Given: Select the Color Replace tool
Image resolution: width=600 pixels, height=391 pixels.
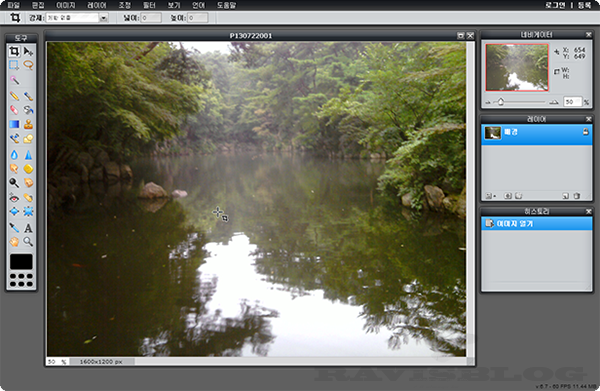Looking at the screenshot, I should (14, 138).
